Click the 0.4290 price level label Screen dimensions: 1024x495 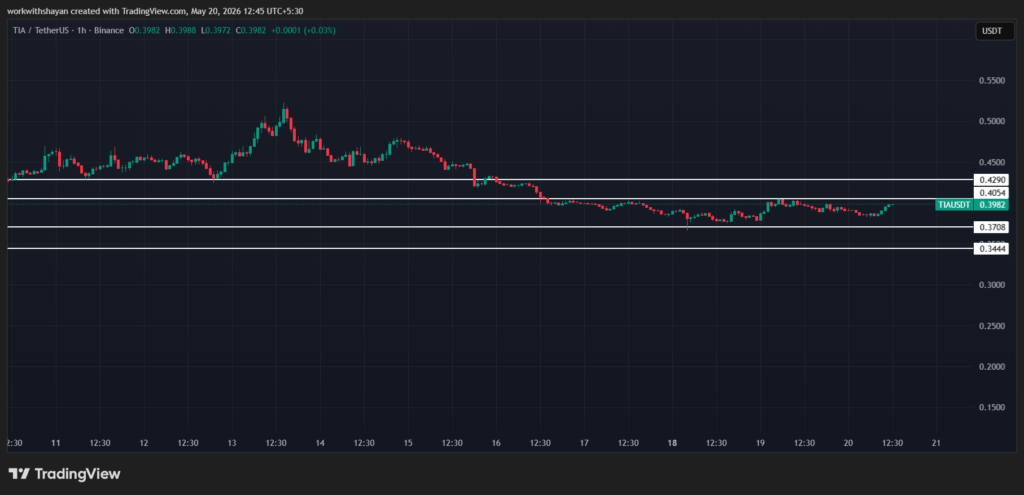click(x=990, y=179)
